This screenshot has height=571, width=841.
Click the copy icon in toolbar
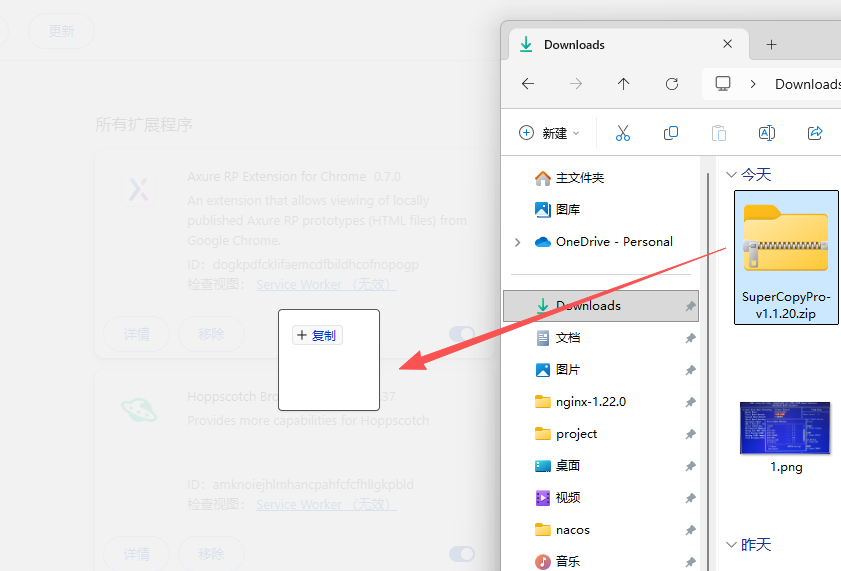tap(671, 133)
